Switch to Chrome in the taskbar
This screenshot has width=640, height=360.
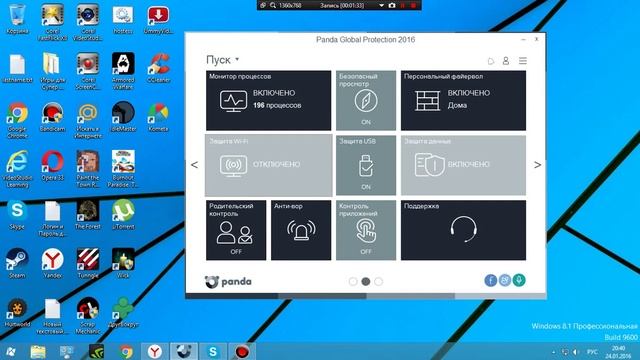126,351
